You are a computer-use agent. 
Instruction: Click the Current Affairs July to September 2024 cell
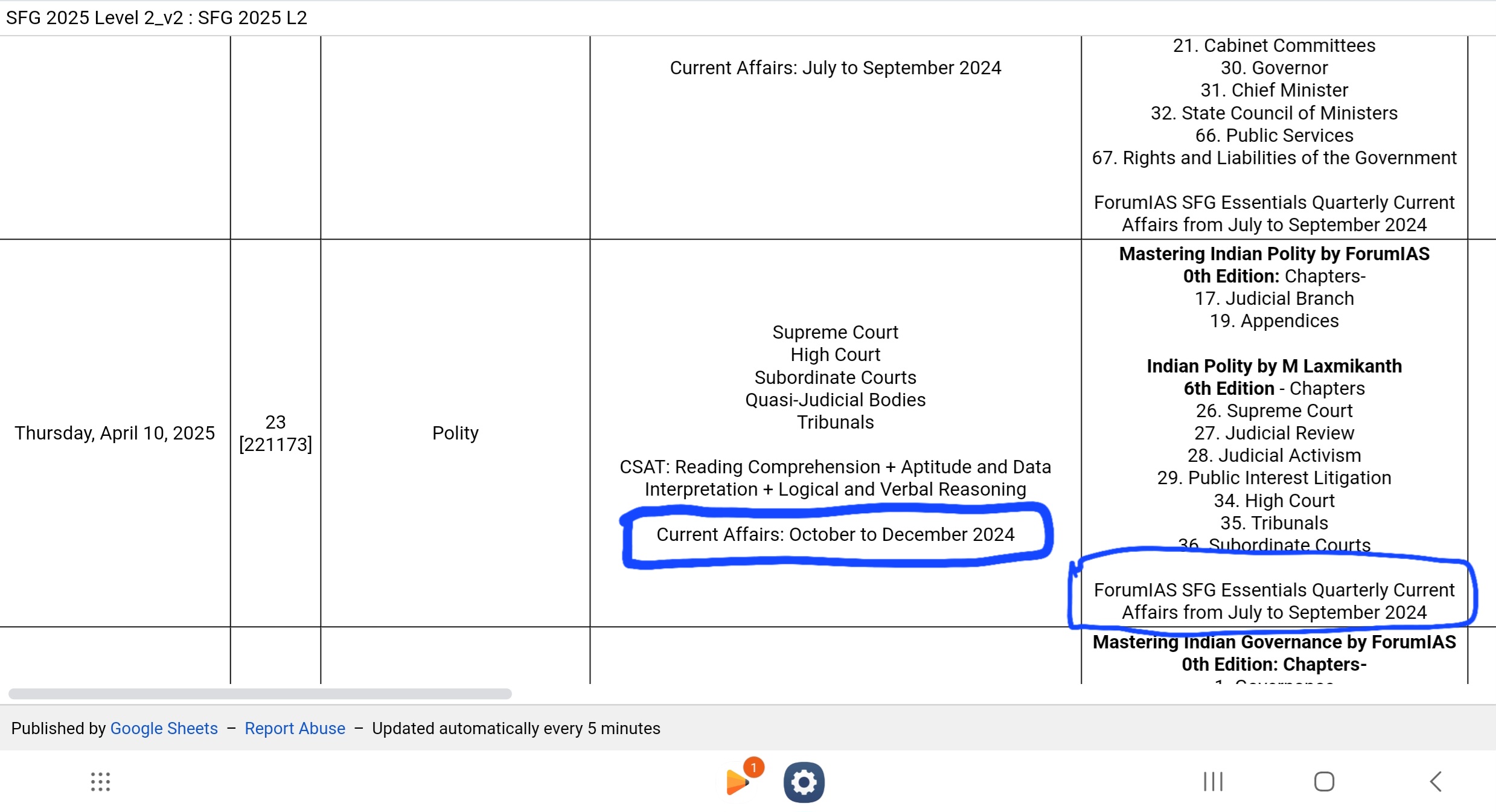835,68
